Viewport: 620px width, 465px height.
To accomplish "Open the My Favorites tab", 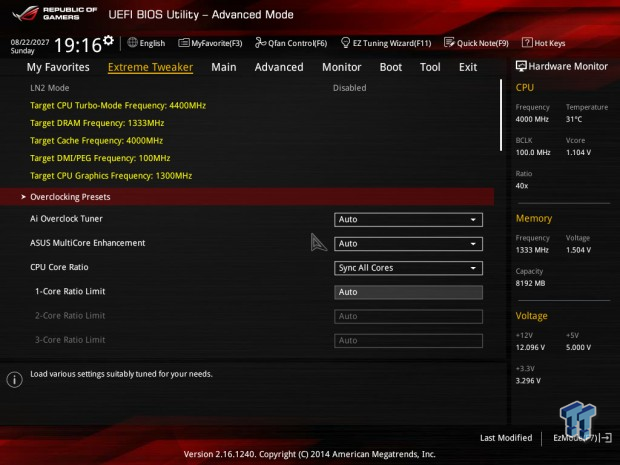I will pos(58,67).
